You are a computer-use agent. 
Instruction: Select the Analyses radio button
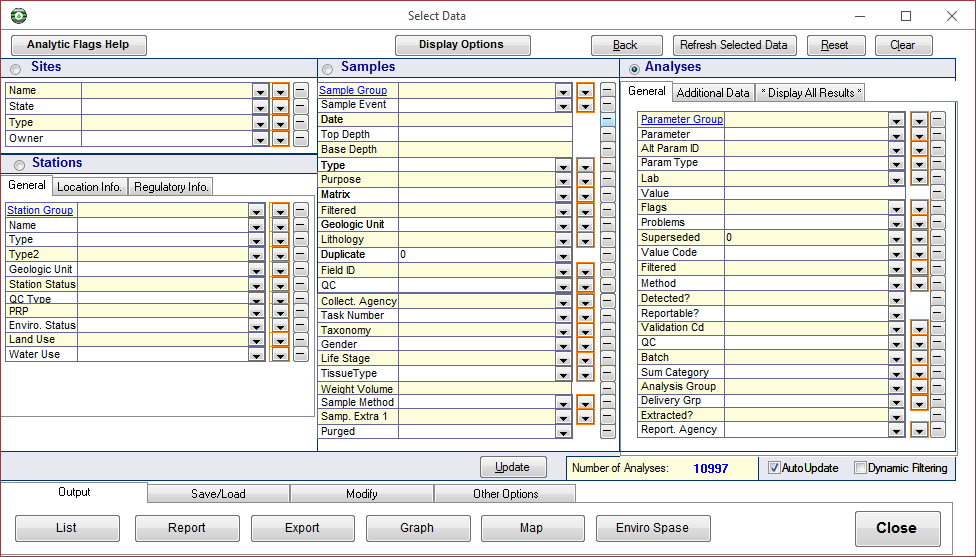(x=634, y=69)
